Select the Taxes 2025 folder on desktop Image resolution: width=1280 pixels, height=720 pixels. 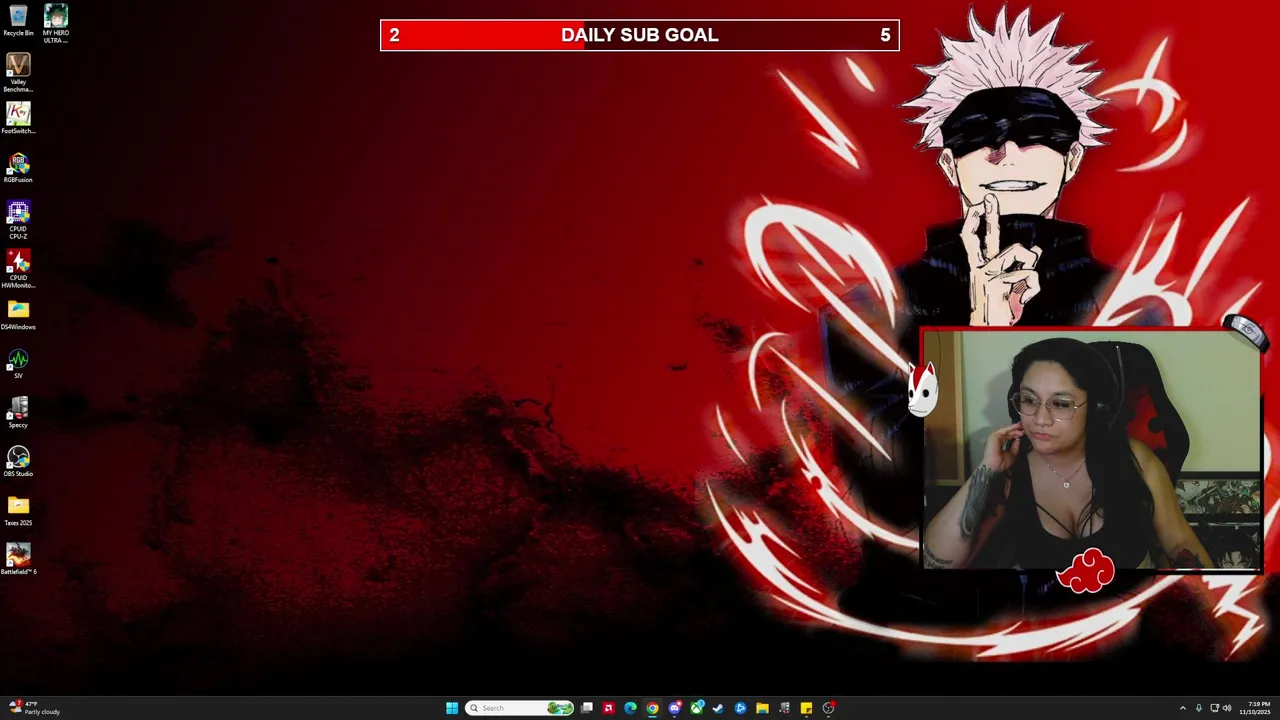[18, 510]
